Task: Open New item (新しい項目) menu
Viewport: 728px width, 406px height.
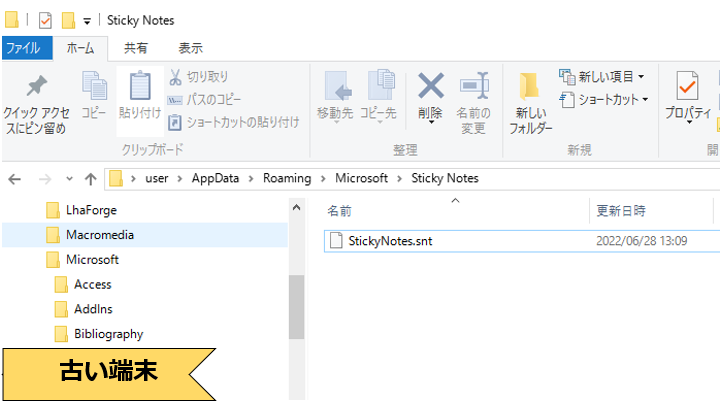Action: [x=602, y=77]
